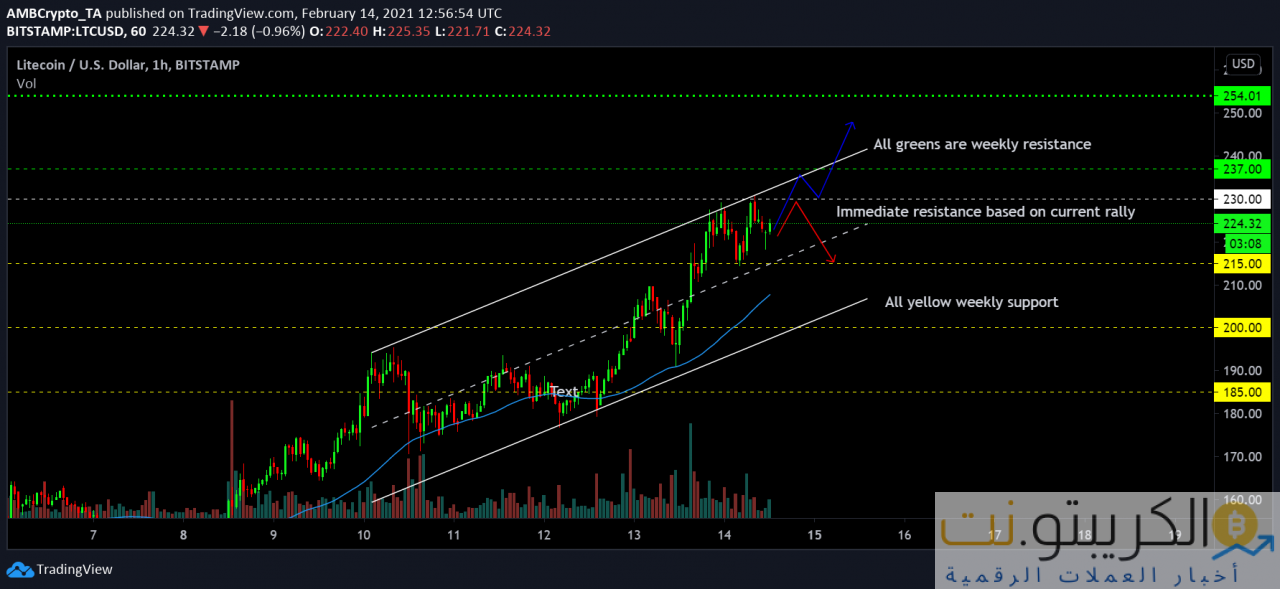The image size is (1280, 589).
Task: Select 'All greens are weekly resistance' note
Action: [981, 144]
